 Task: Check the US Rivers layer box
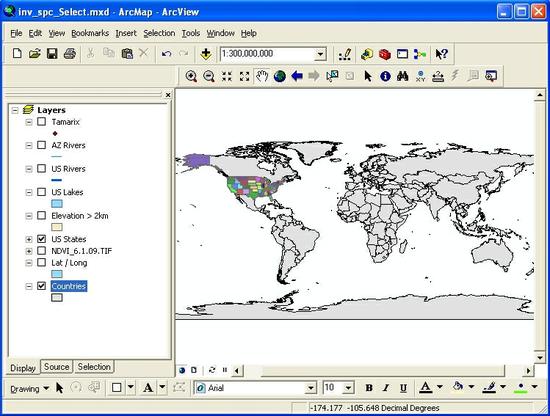[x=41, y=168]
